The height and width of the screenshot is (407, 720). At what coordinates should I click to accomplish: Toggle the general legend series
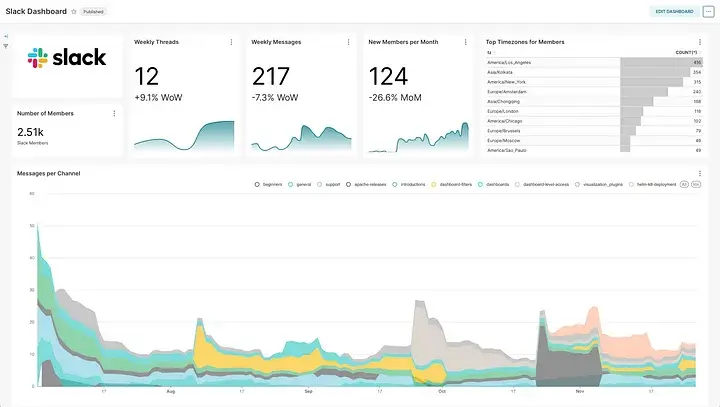[x=300, y=185]
